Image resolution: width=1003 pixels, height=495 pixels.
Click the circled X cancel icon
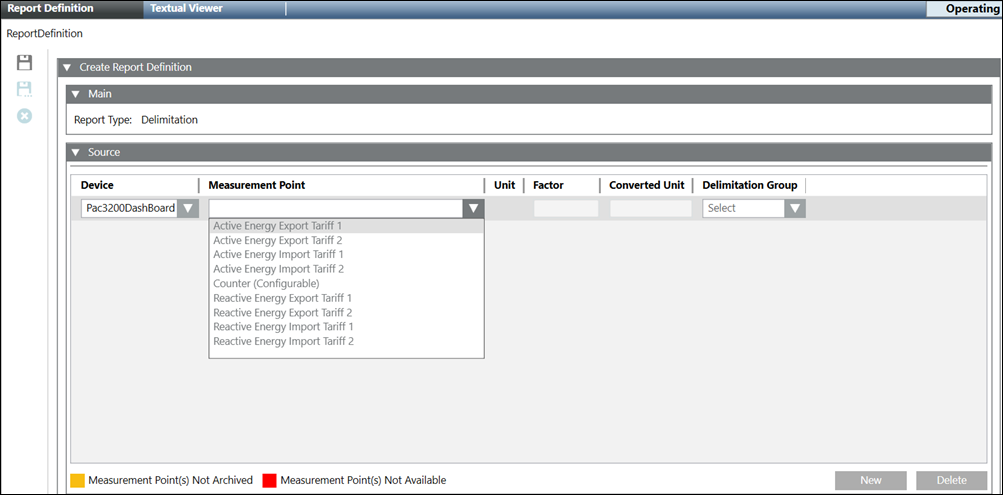click(x=25, y=116)
